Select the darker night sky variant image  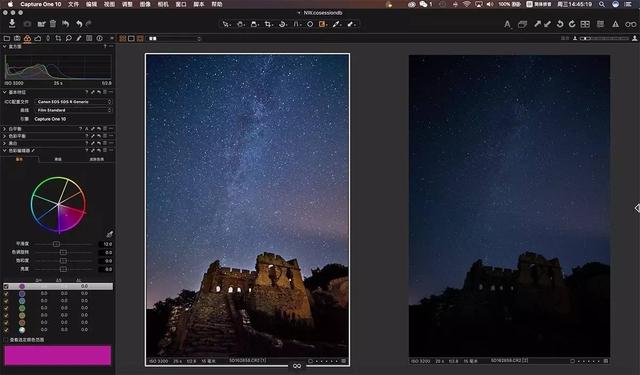(509, 206)
